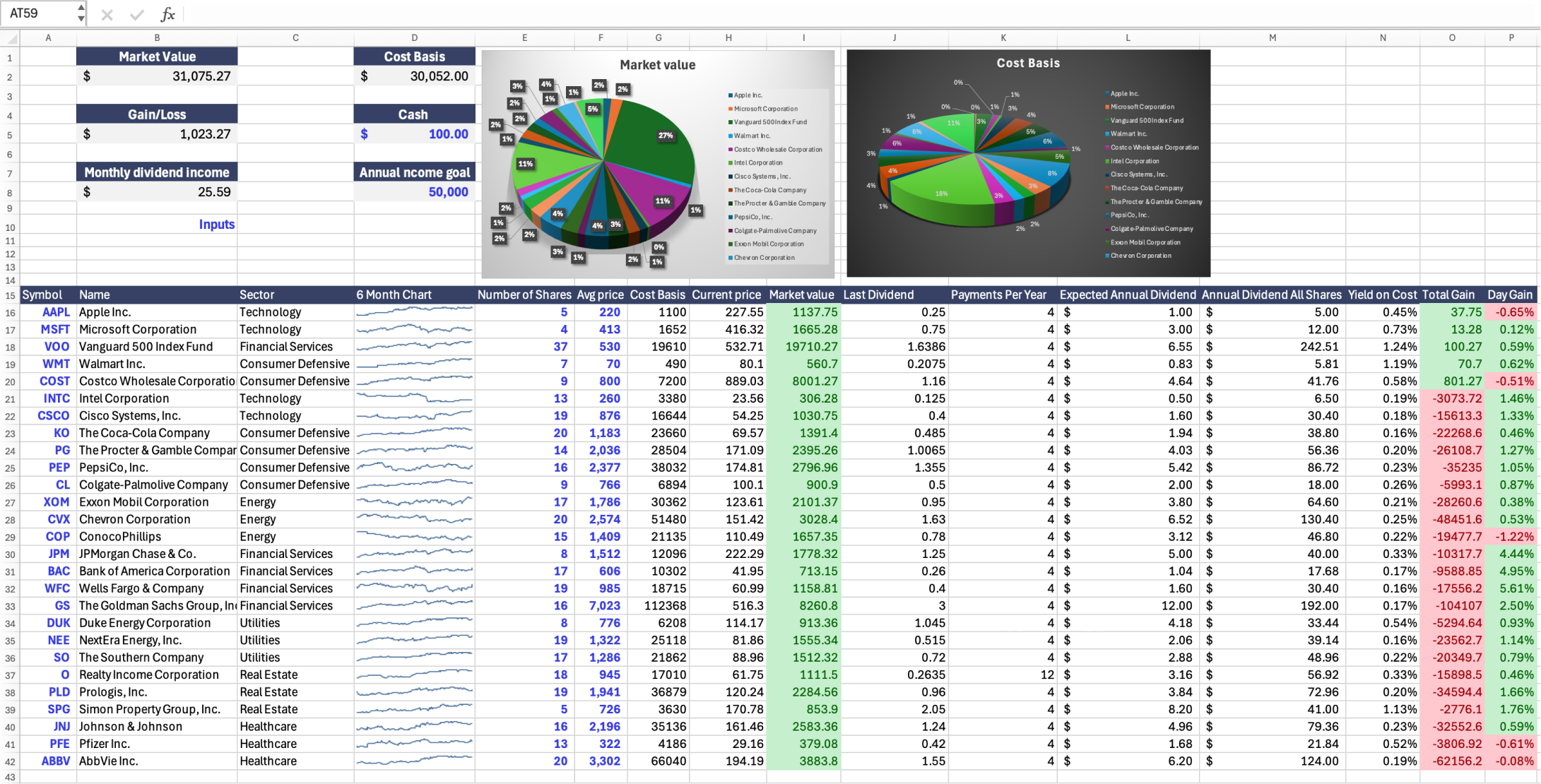
Task: Click the blue Inputs link text
Action: [216, 225]
